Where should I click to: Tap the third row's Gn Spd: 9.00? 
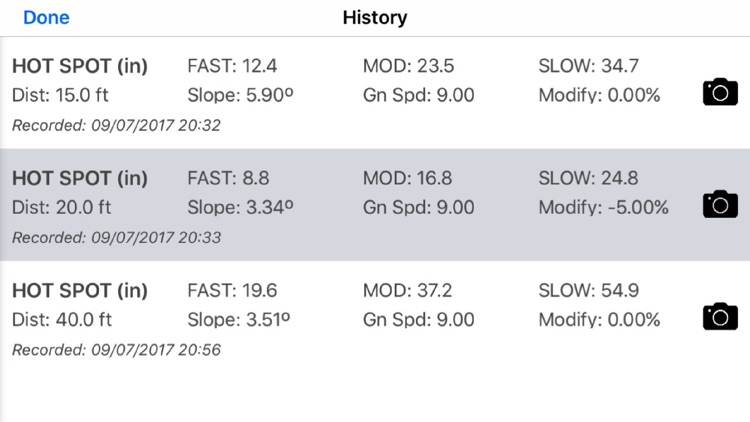pos(419,320)
